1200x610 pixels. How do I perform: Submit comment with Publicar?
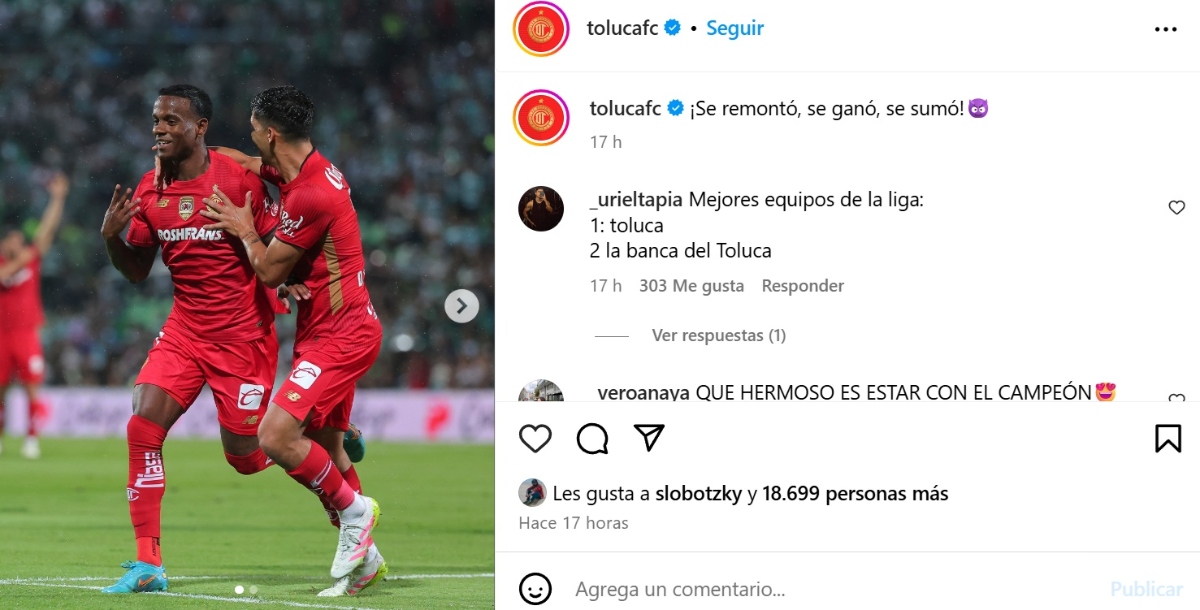pos(1147,589)
